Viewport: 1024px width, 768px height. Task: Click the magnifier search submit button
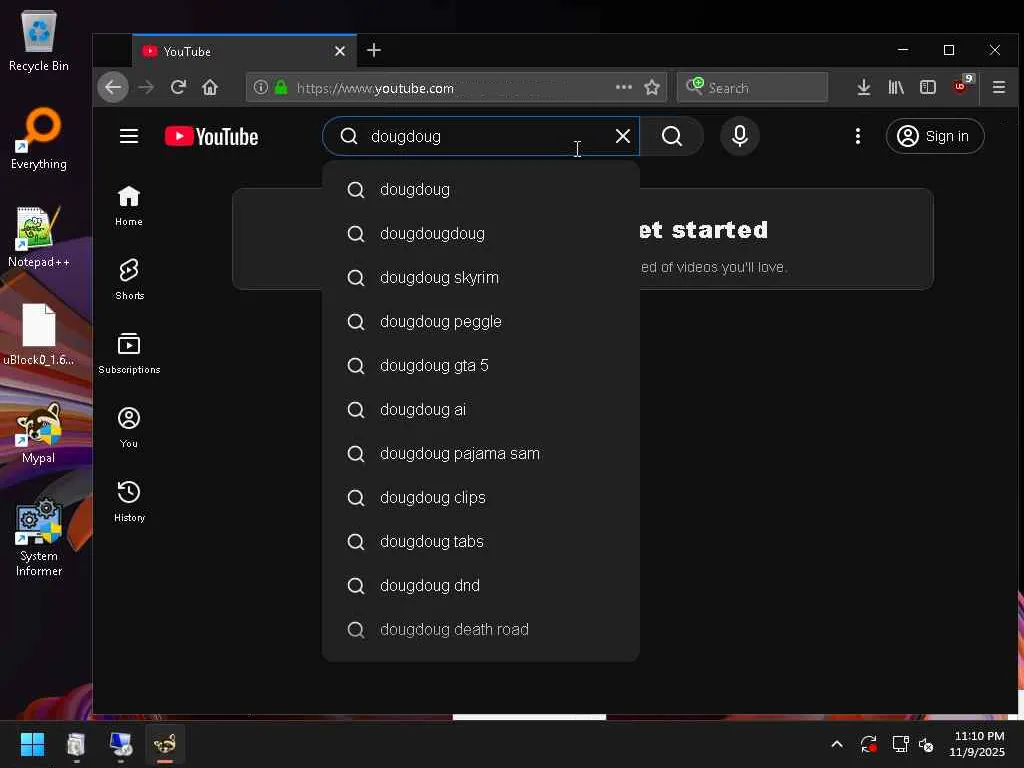tap(672, 136)
